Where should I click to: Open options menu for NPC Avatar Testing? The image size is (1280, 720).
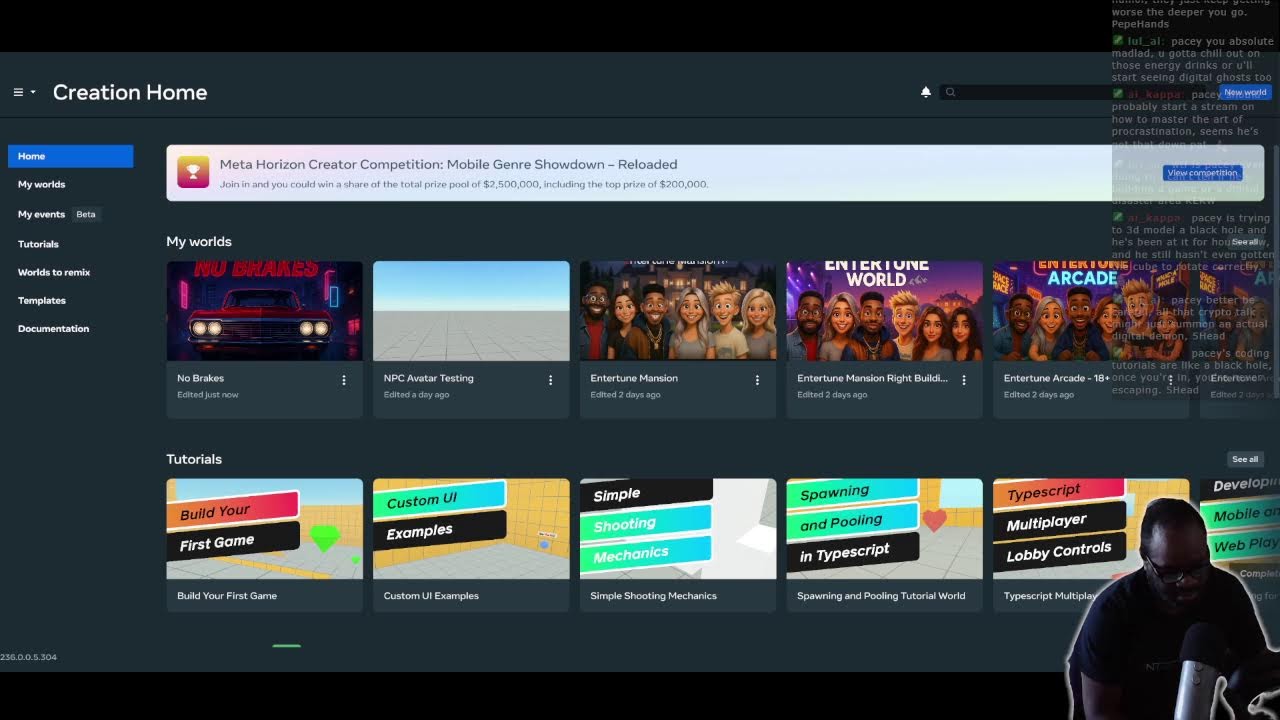(550, 380)
